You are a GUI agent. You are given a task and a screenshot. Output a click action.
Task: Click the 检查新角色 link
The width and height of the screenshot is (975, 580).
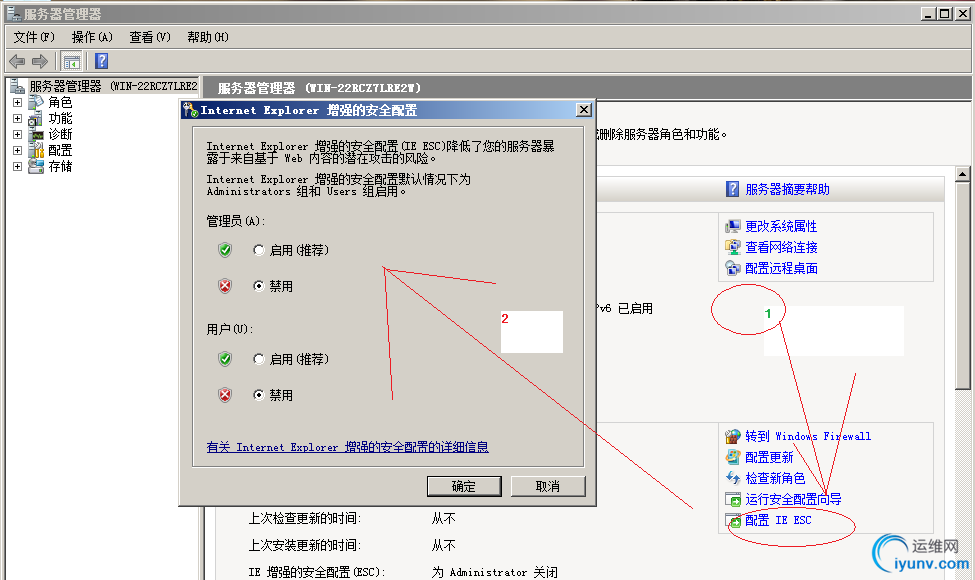(775, 478)
